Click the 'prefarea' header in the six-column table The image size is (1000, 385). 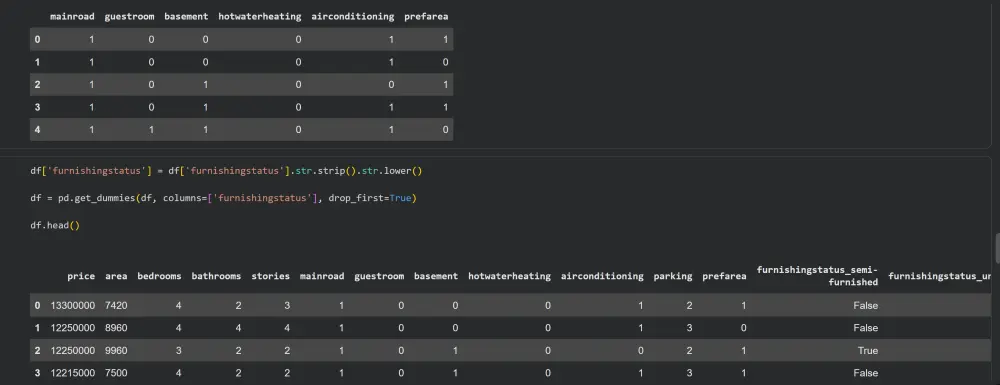426,17
